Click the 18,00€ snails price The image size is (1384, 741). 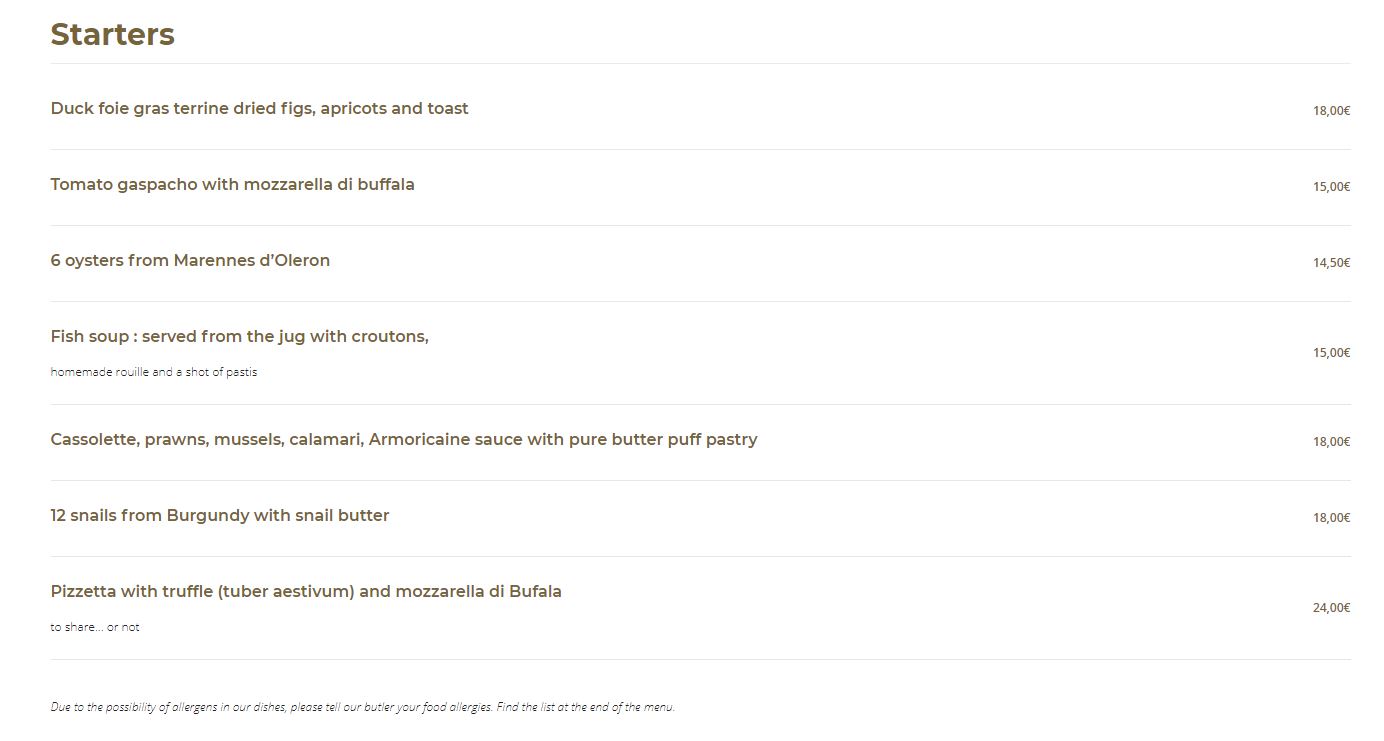1331,518
